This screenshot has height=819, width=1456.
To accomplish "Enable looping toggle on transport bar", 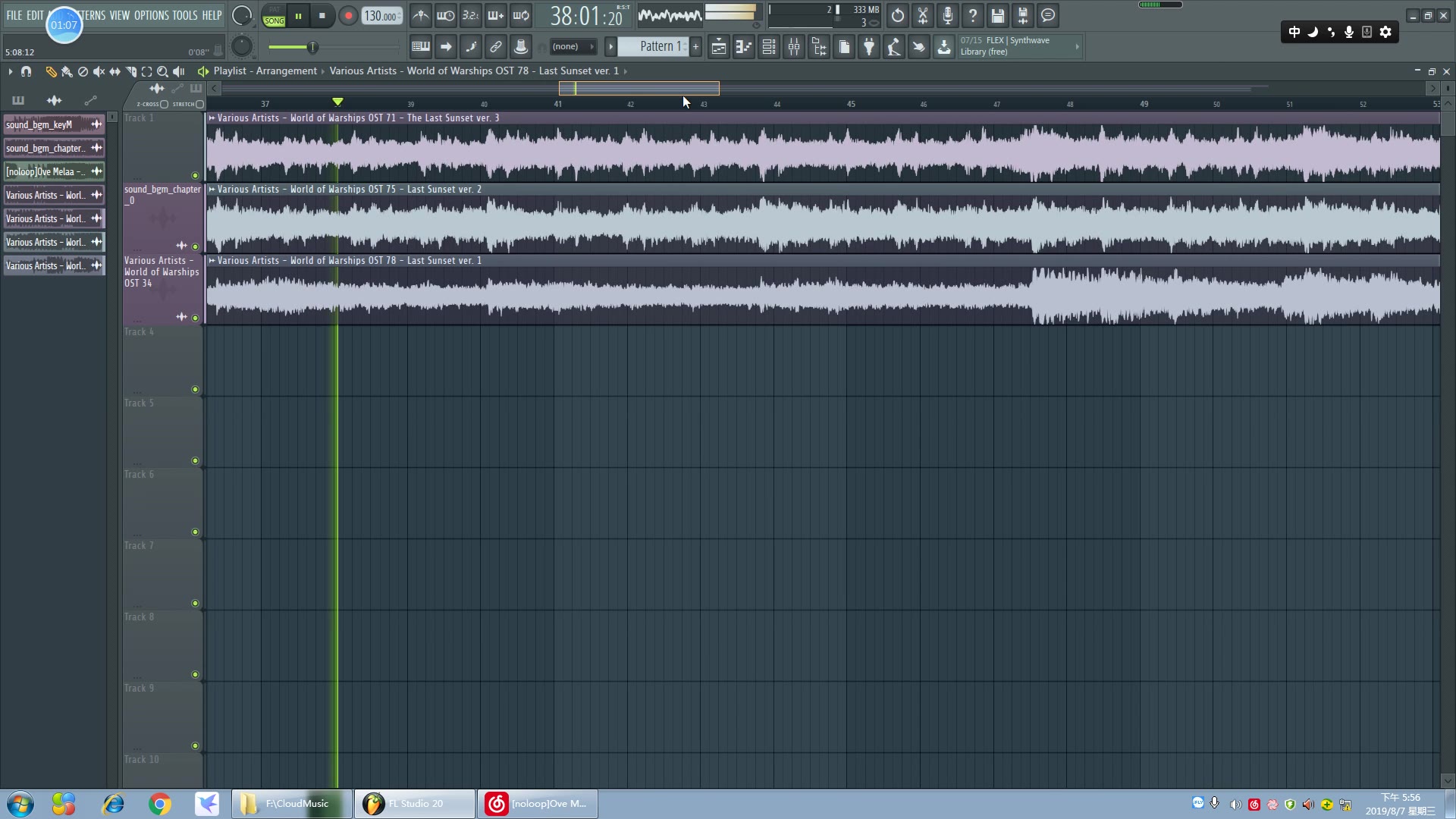I will coord(520,15).
